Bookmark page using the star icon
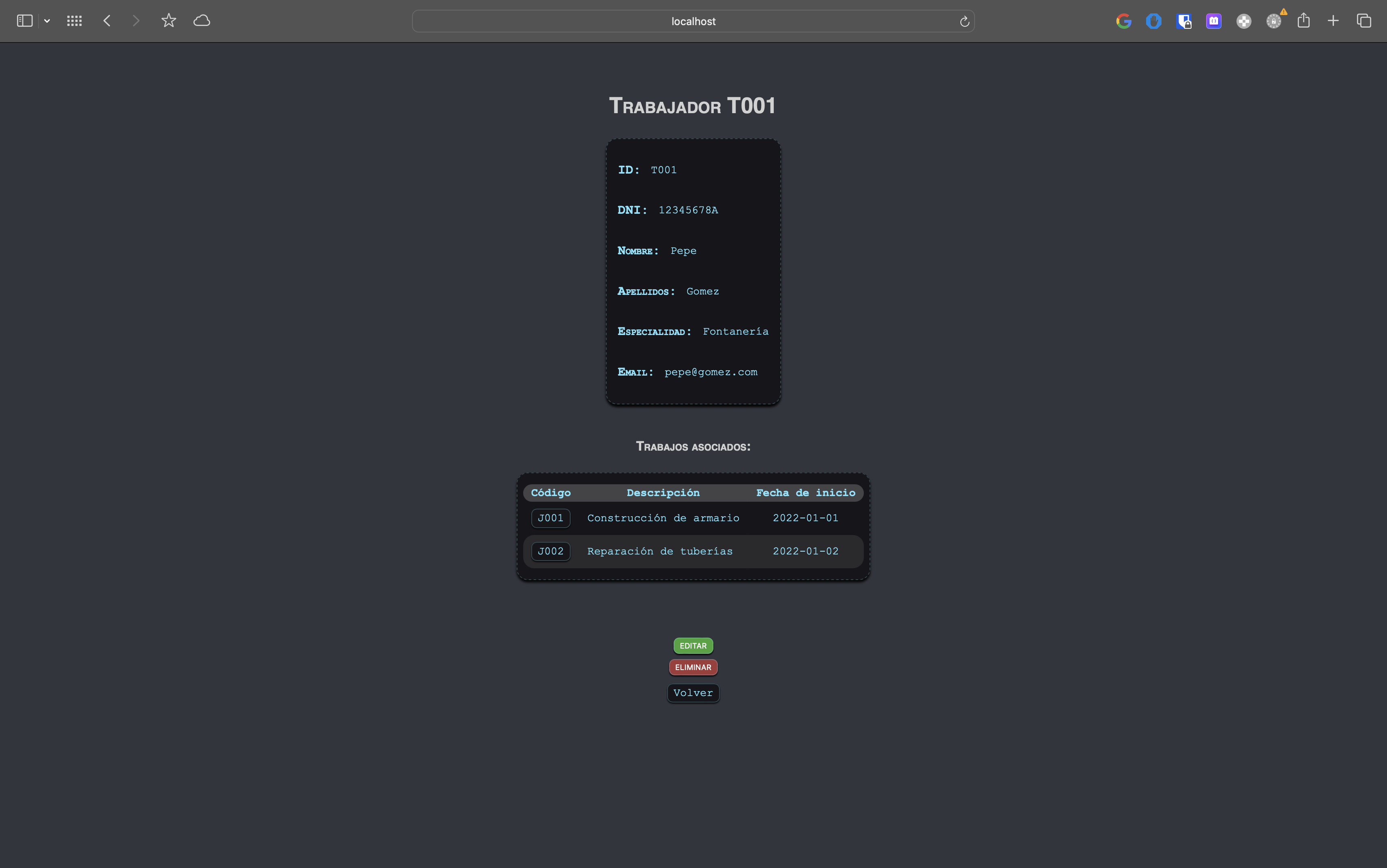Image resolution: width=1387 pixels, height=868 pixels. (169, 21)
